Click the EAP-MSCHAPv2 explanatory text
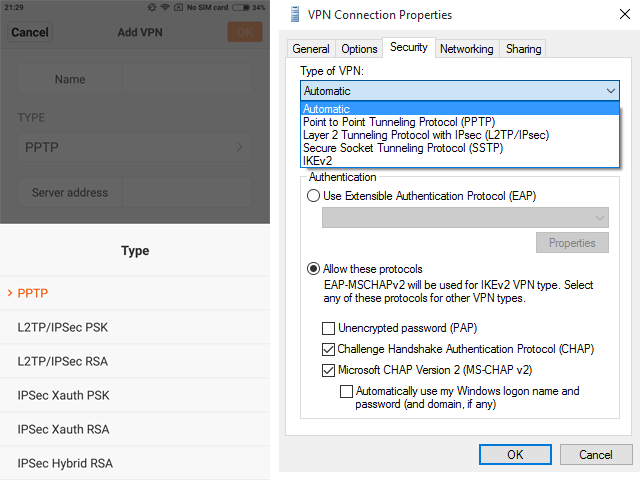The image size is (640, 480). pos(458,291)
